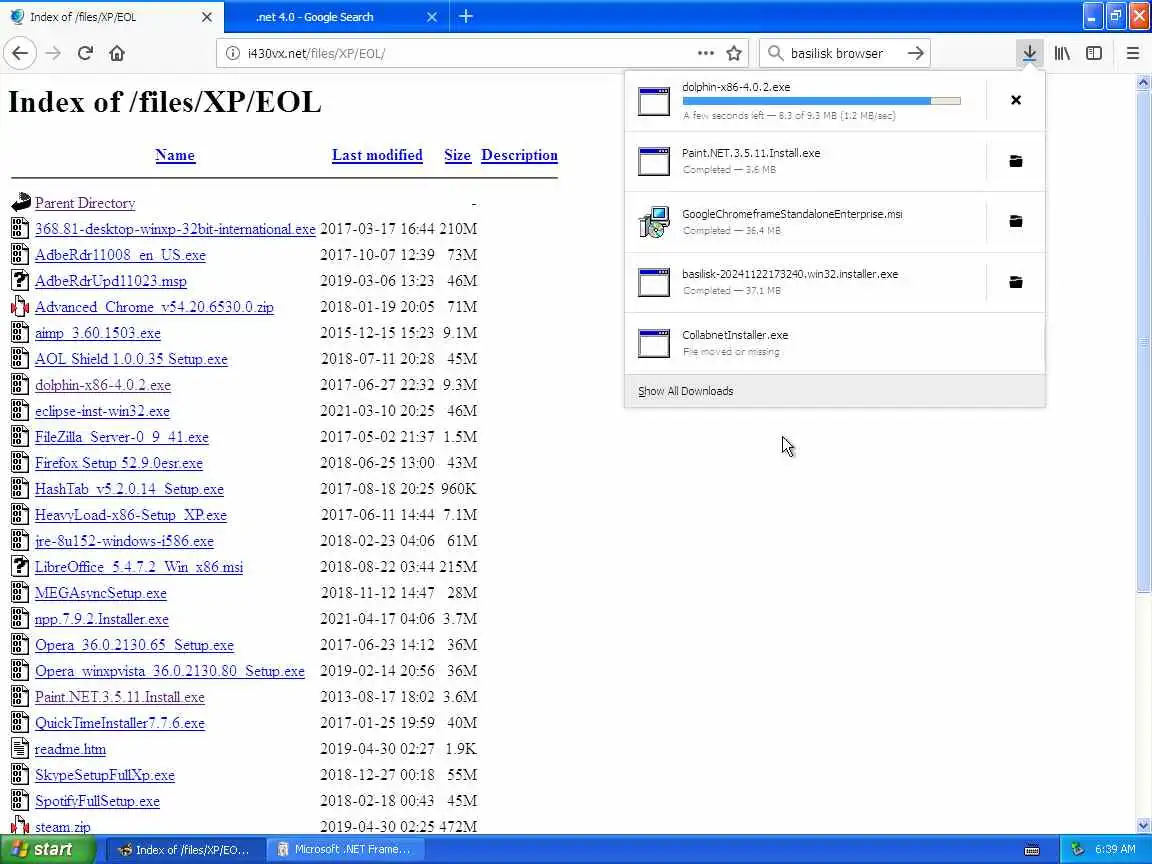Click the forward navigation arrow
1152x864 pixels.
pos(53,53)
